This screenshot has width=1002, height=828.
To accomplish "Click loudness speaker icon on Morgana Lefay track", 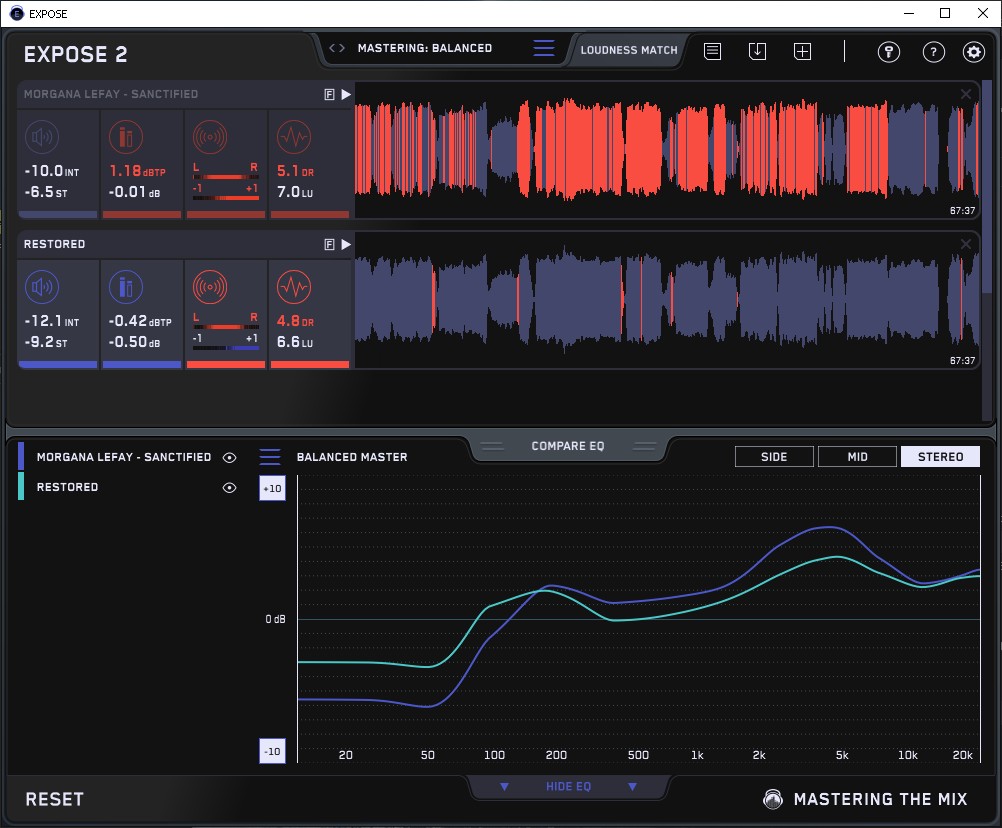I will 42,137.
